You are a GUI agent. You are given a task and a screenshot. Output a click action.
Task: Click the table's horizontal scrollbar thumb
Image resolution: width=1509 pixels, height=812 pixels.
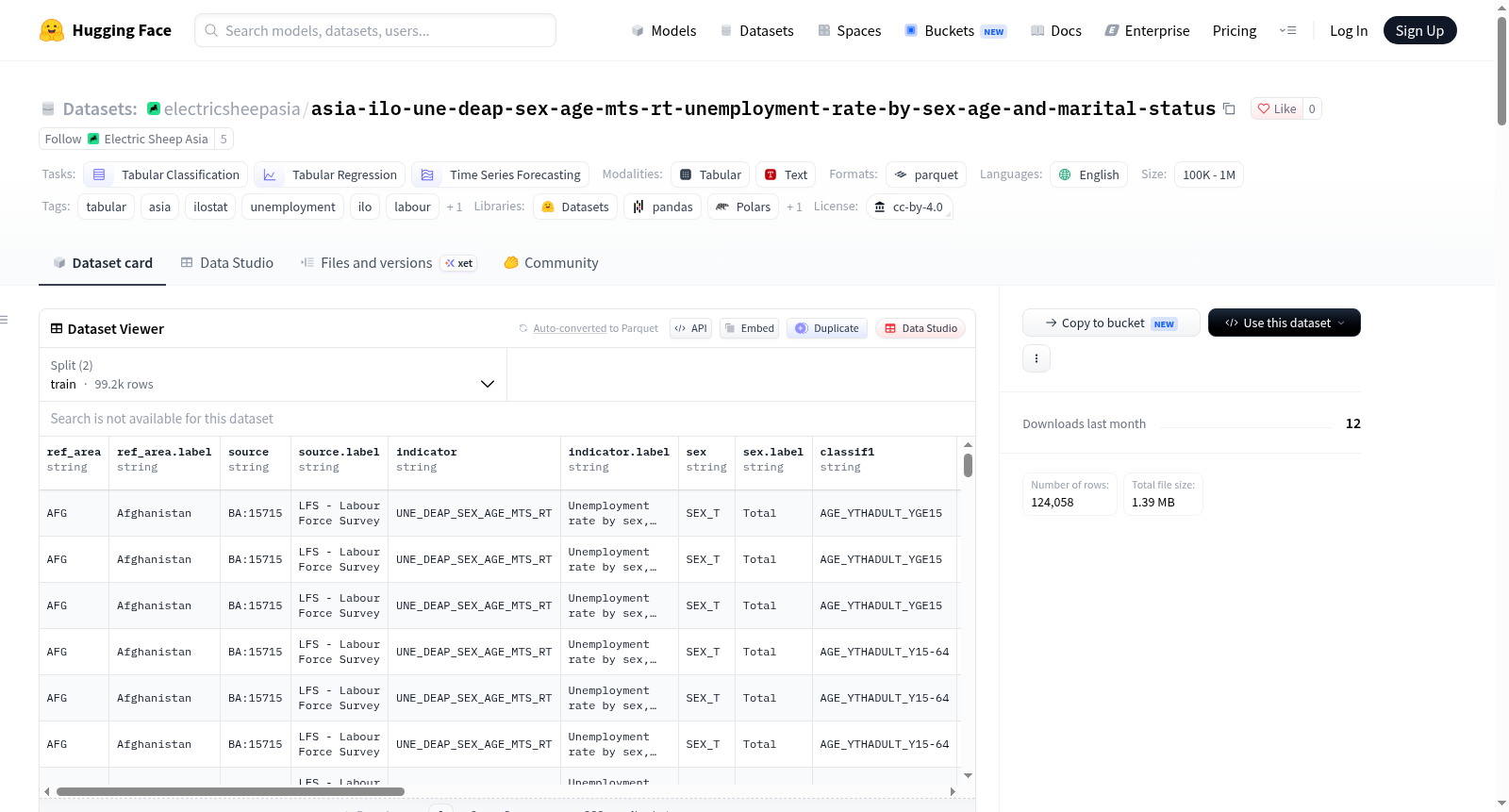230,791
